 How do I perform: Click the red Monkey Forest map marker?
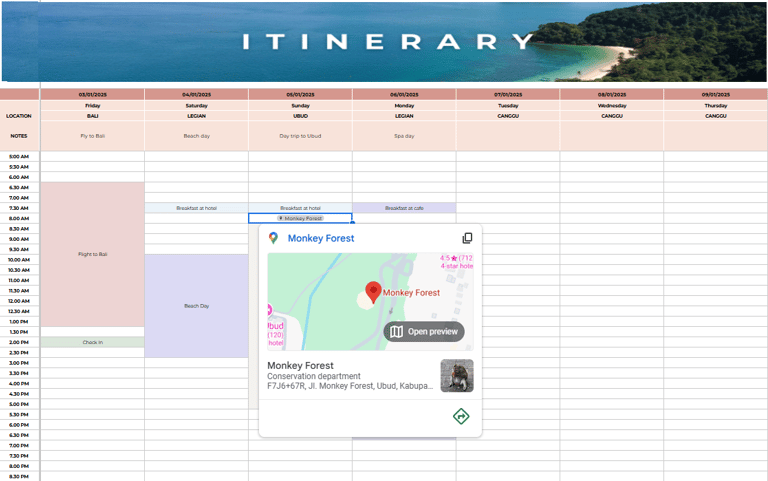(x=373, y=292)
